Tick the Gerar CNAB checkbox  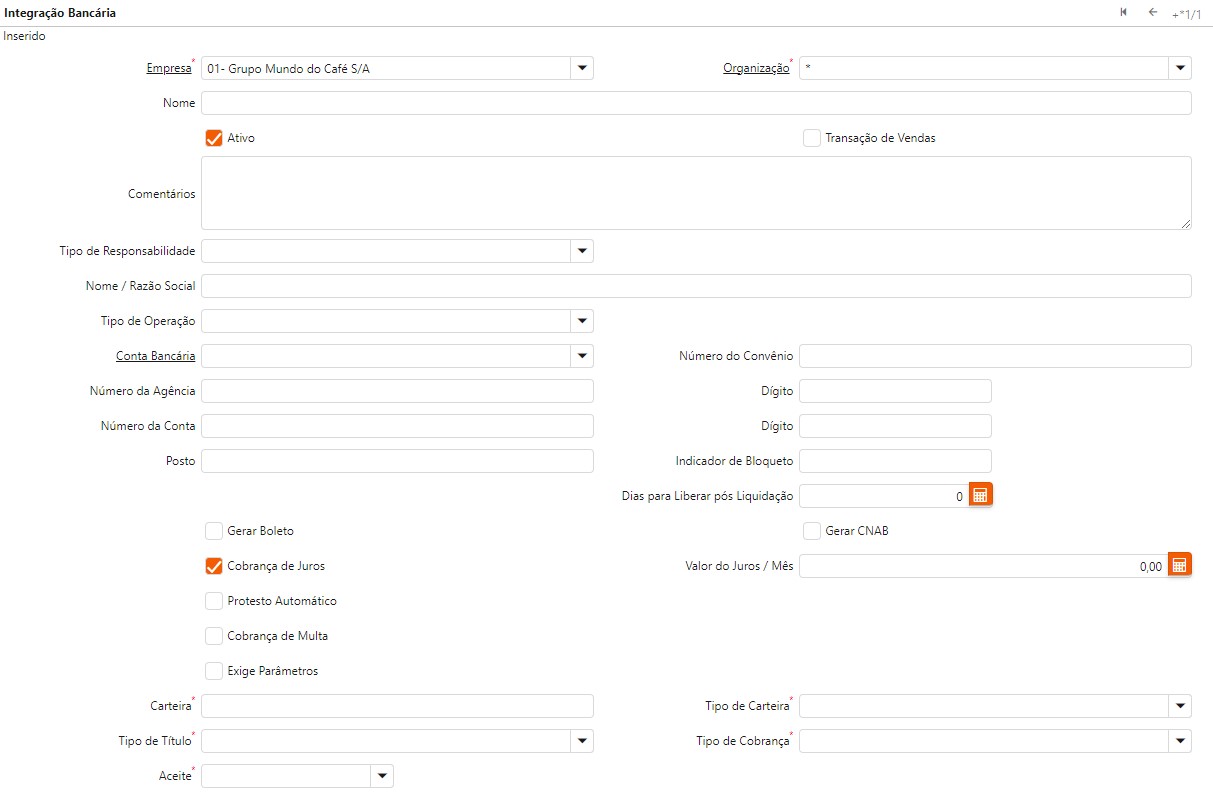pos(811,531)
